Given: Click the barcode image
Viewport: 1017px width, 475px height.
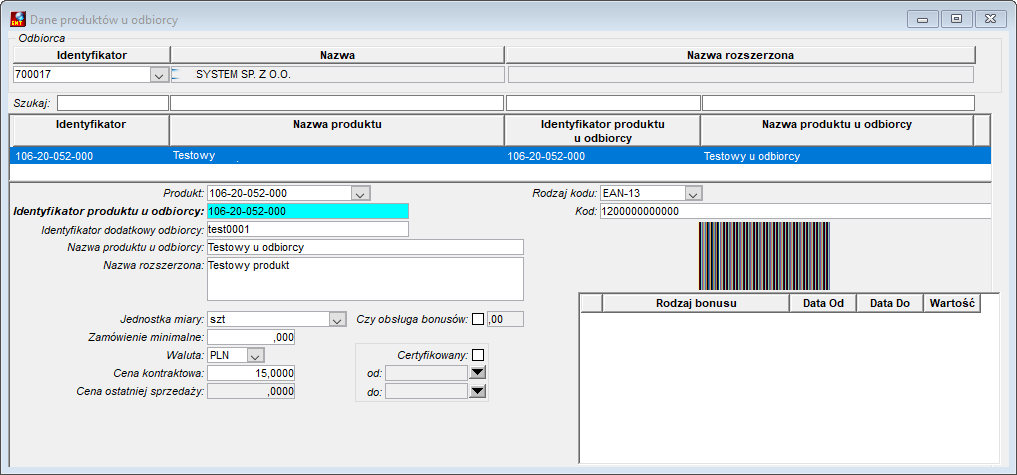Looking at the screenshot, I should click(x=764, y=256).
